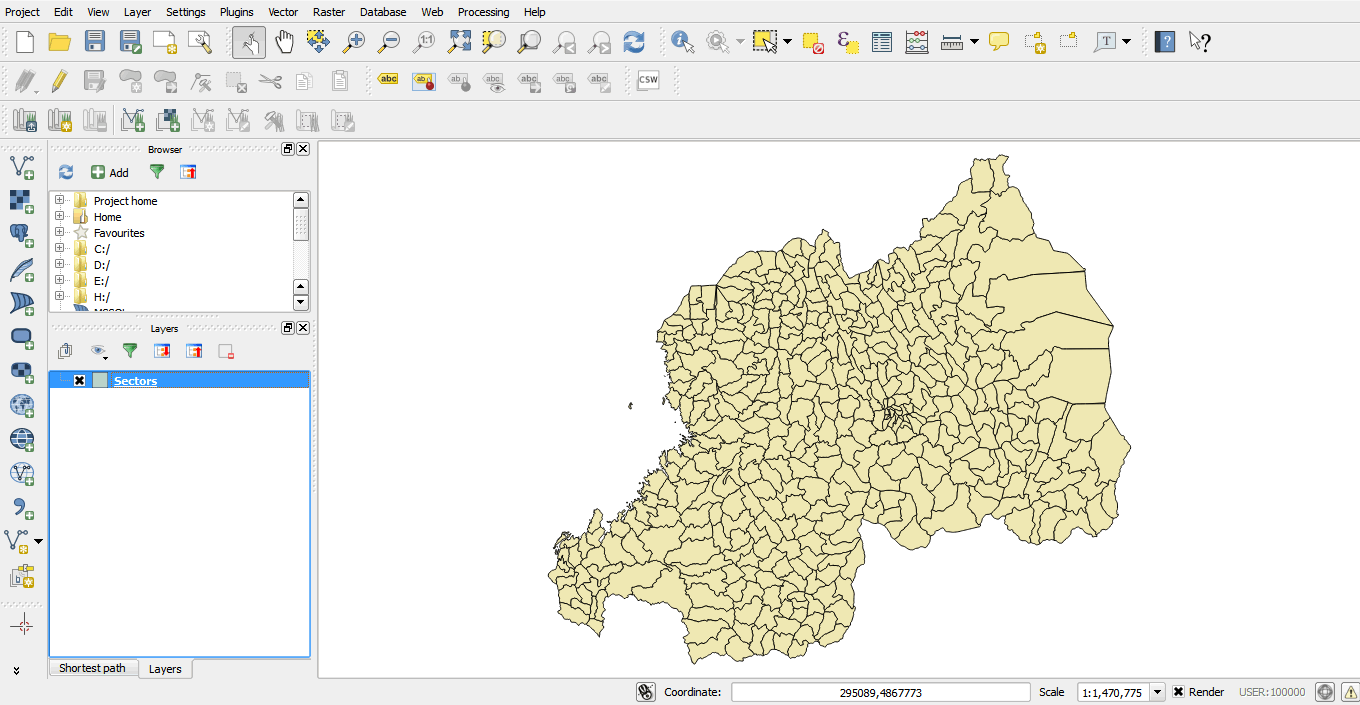Open the Processing menu

483,12
